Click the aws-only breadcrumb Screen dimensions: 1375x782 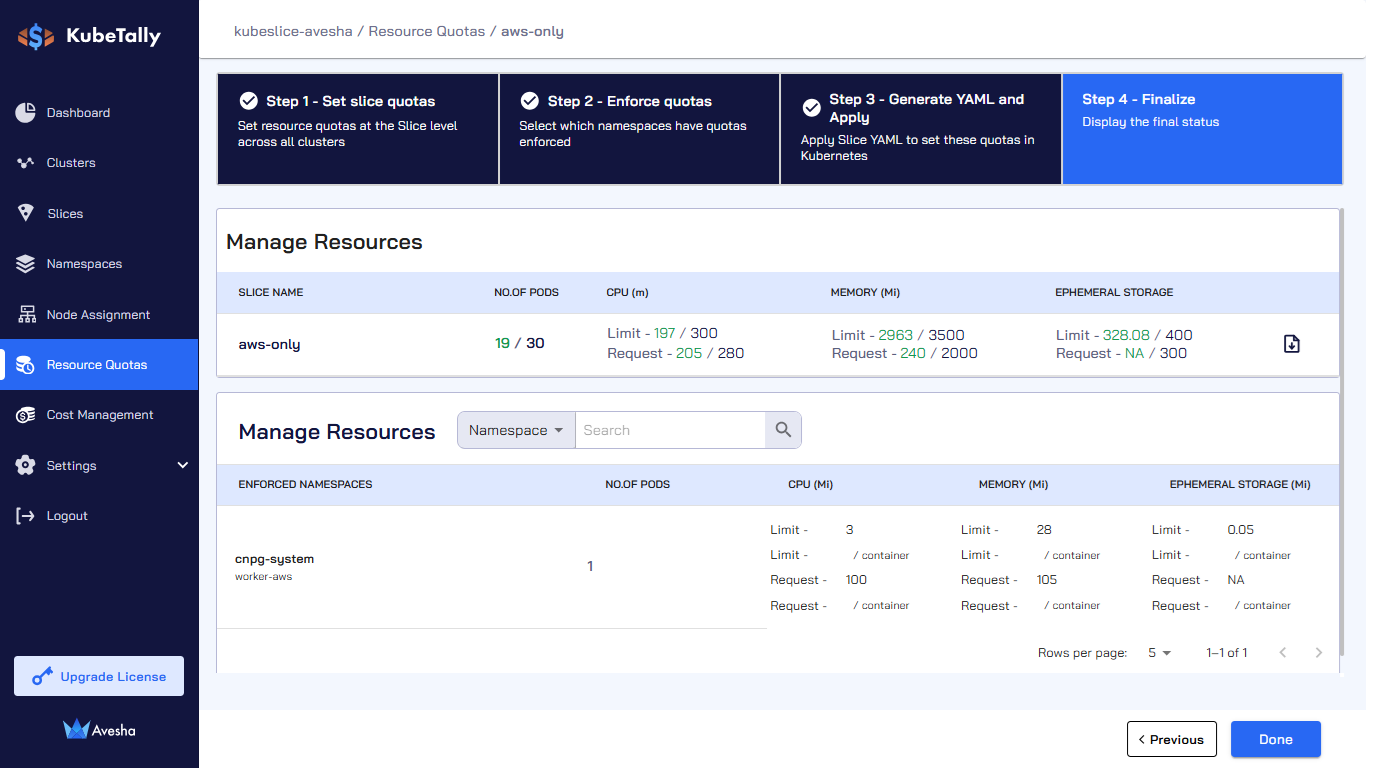(532, 31)
